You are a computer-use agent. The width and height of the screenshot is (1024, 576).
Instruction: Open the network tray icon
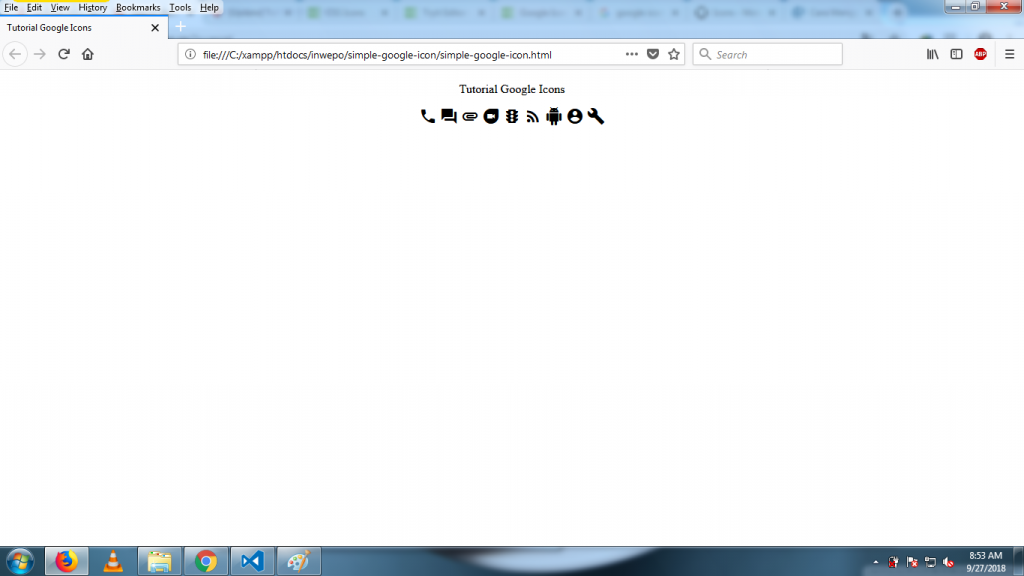click(x=931, y=562)
